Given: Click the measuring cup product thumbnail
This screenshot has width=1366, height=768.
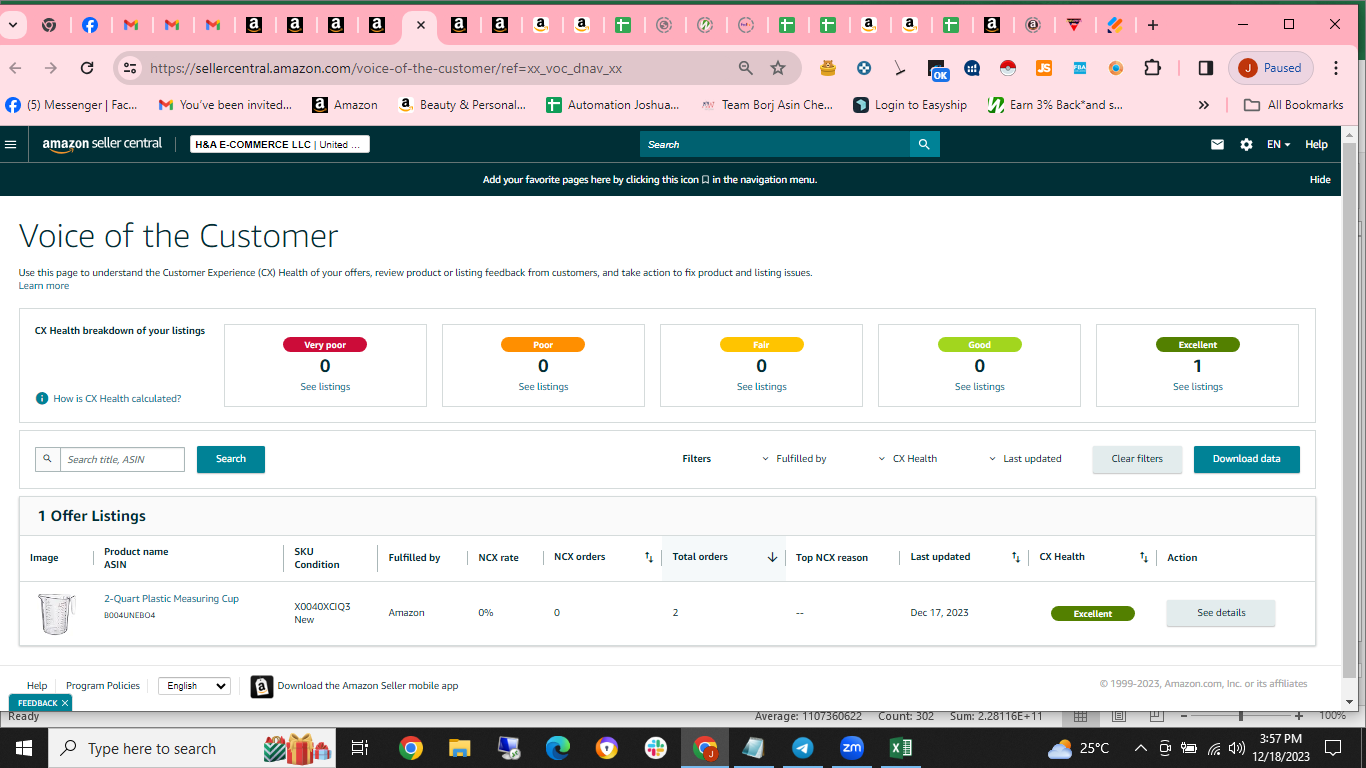Looking at the screenshot, I should (x=56, y=613).
